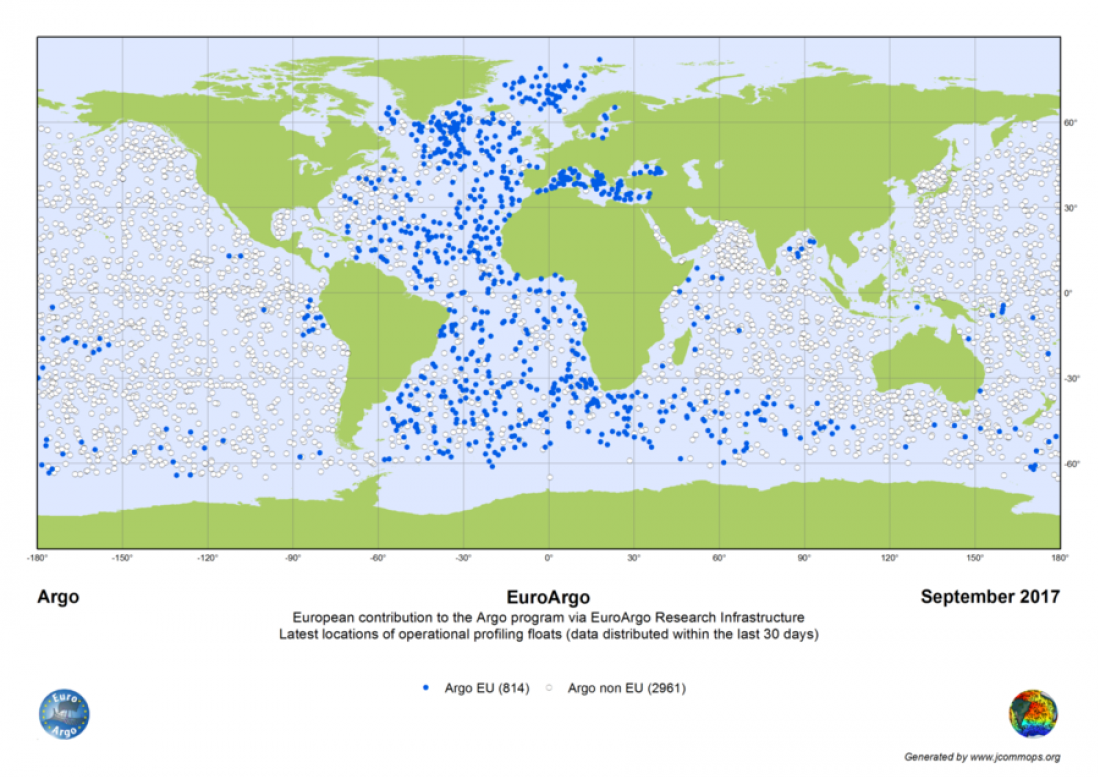
Task: Click the 'September 2017' date label
Action: coord(990,597)
